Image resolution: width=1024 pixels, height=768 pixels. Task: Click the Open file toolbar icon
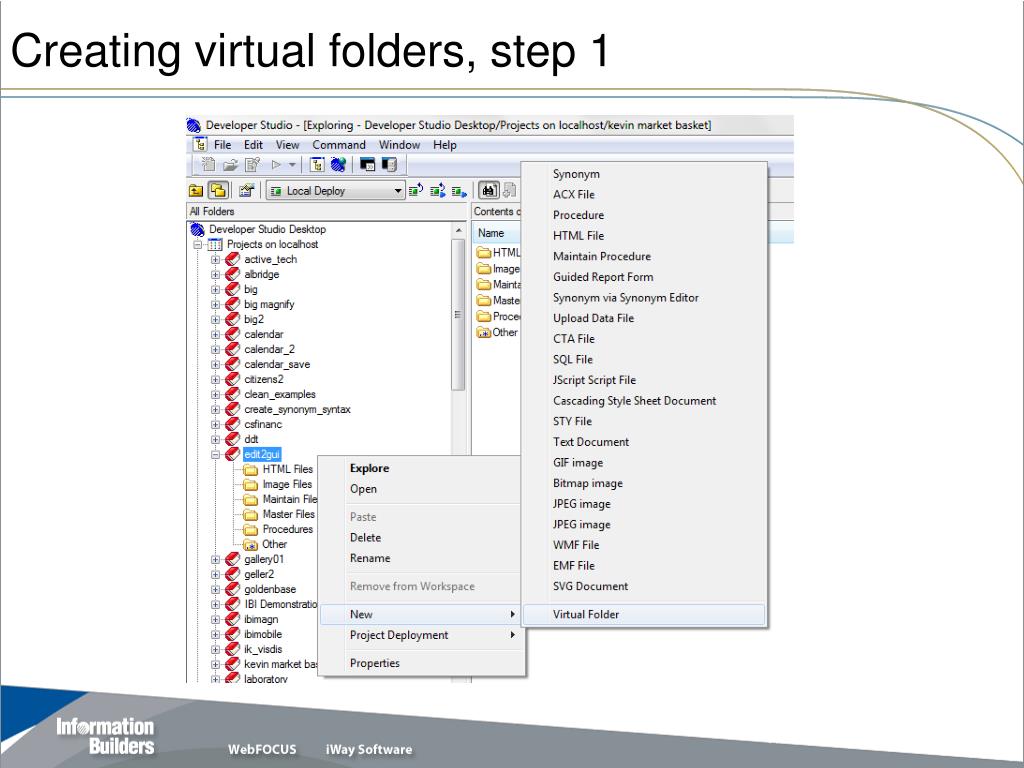coord(231,165)
